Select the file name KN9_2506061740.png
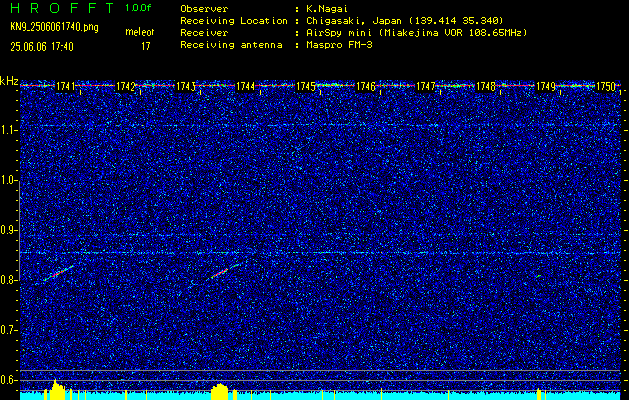Viewport: 629px width, 400px height. [x=54, y=27]
